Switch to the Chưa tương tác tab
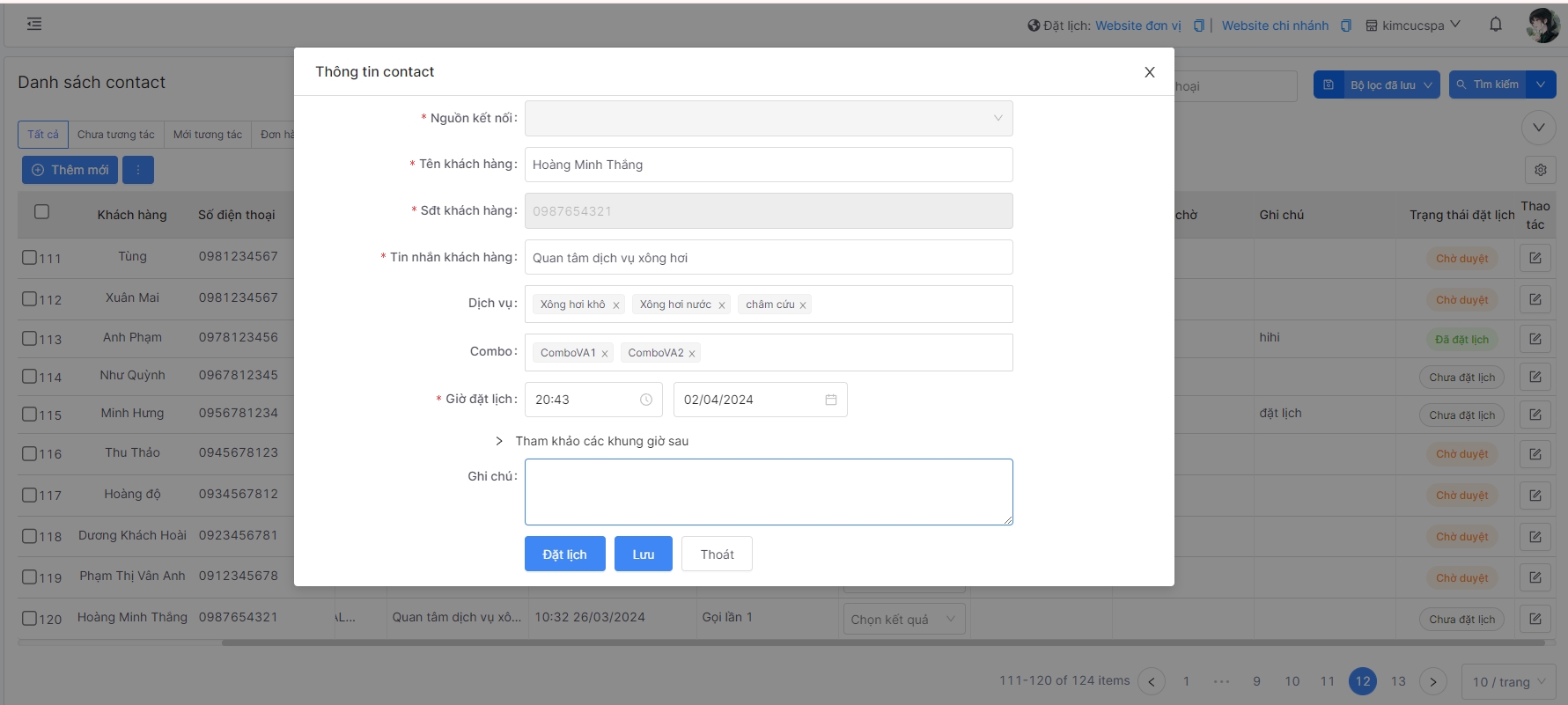The height and width of the screenshot is (705, 1568). pyautogui.click(x=115, y=135)
